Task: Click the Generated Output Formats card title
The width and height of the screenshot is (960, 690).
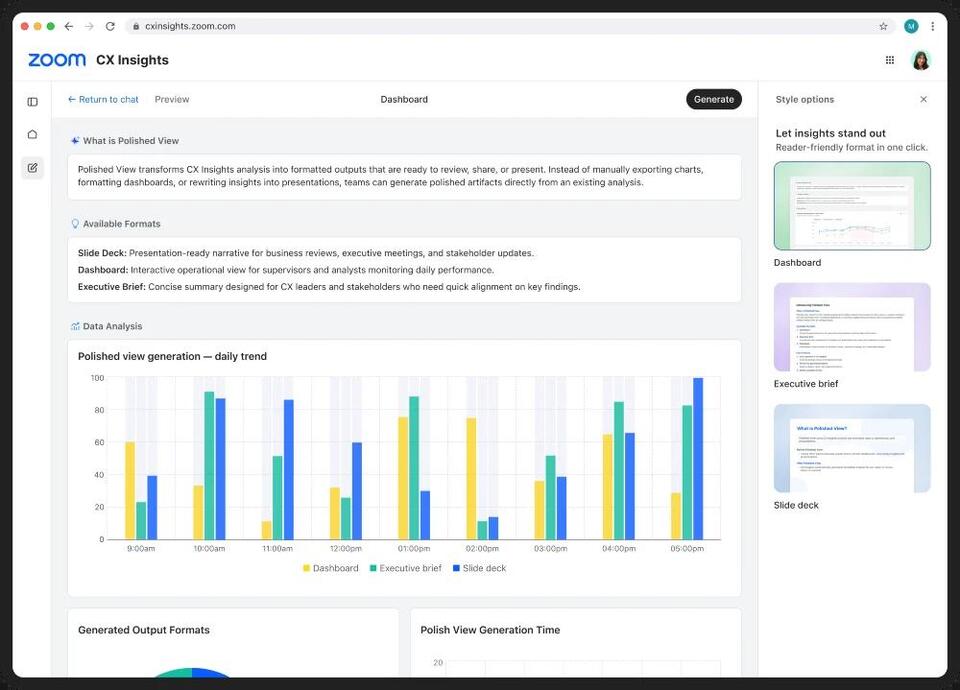Action: [x=144, y=630]
